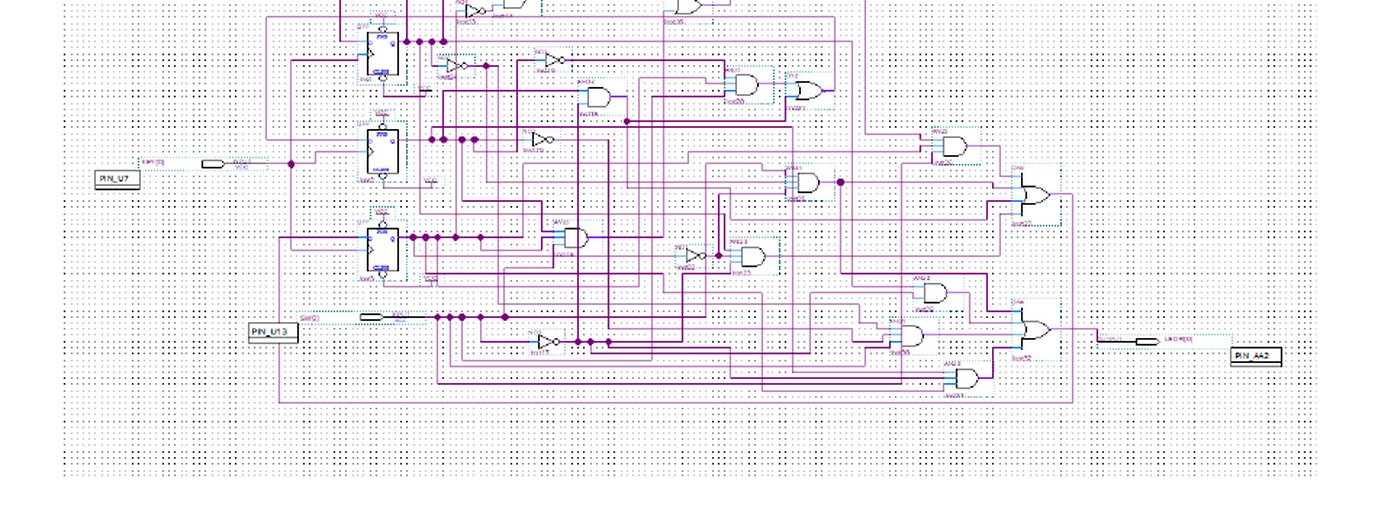Viewport: 1378px width, 508px height.
Task: Click the SW[0] input pin name label
Action: pyautogui.click(x=310, y=318)
